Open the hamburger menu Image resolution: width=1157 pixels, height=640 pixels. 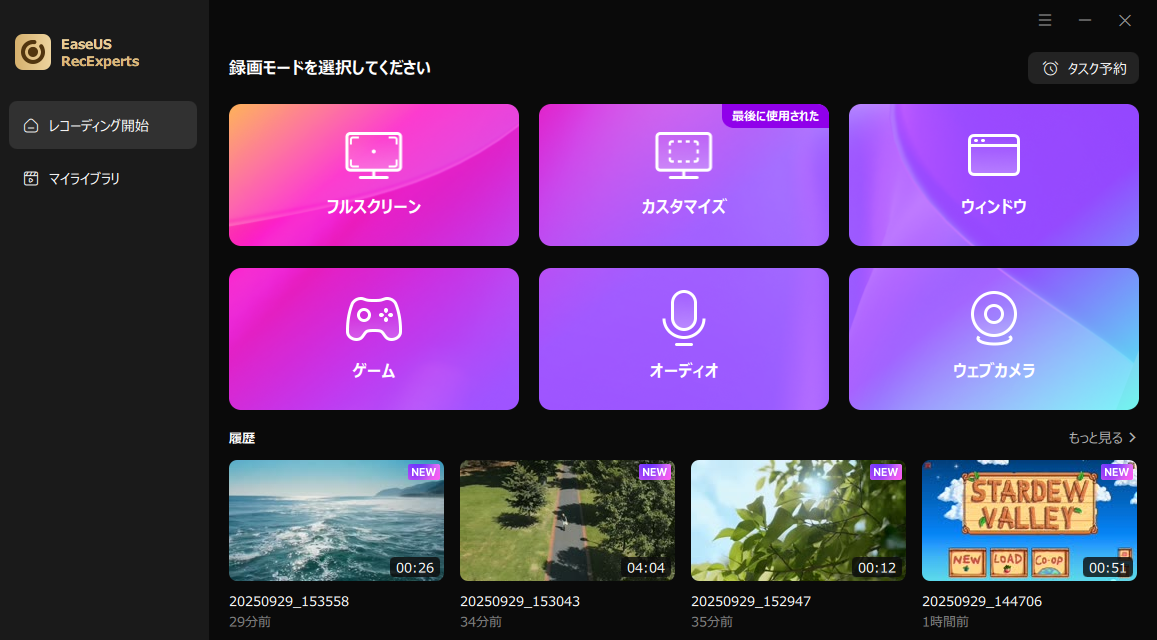tap(1044, 20)
